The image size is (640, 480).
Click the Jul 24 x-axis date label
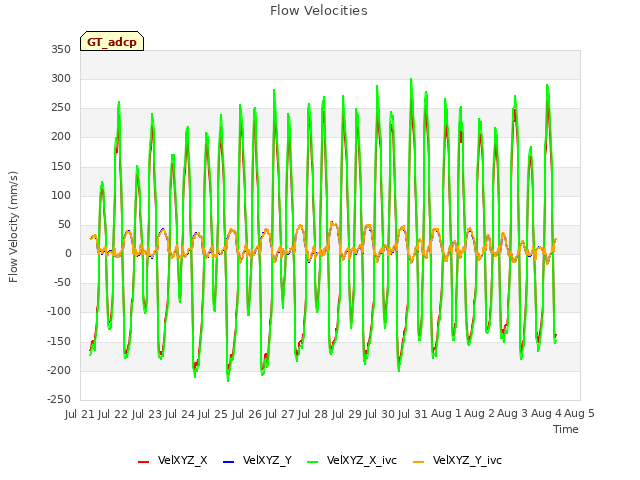[x=180, y=414]
